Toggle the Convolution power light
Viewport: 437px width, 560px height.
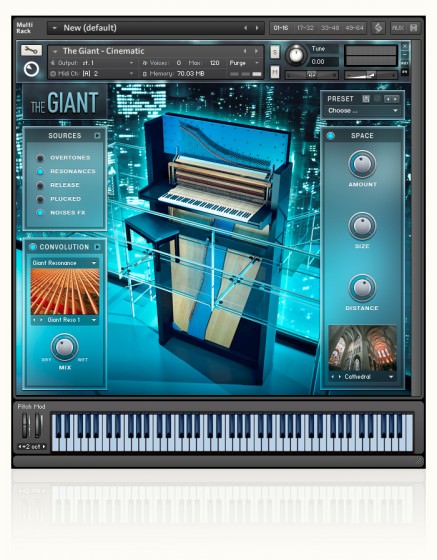[x=33, y=247]
